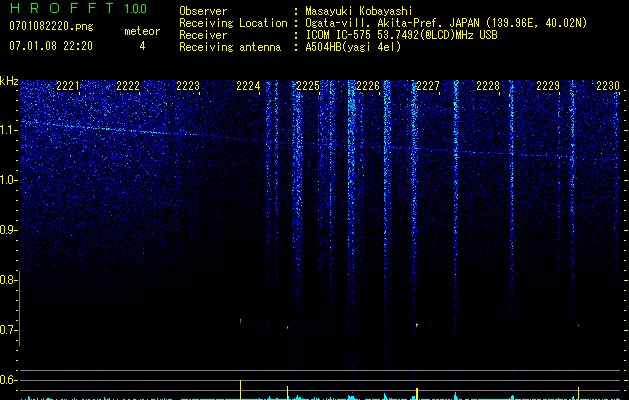Click the 2224 time marker
Image resolution: width=629 pixels, height=400 pixels.
pyautogui.click(x=248, y=86)
